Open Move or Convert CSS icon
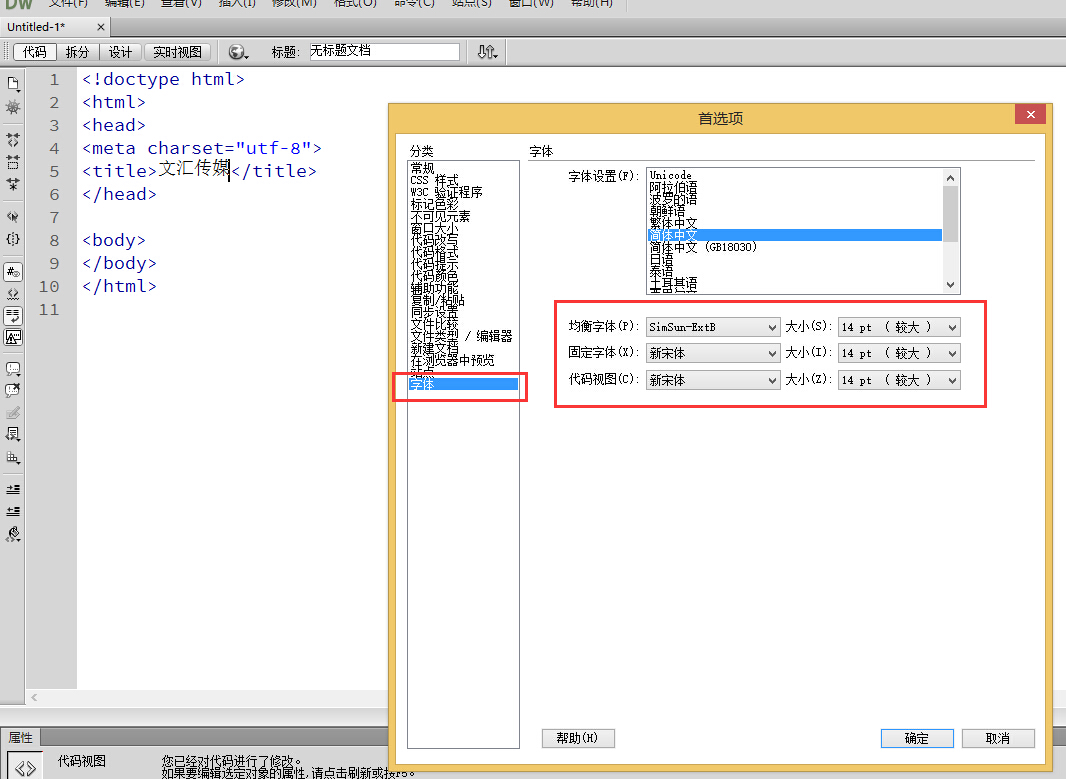1066x779 pixels. (13, 457)
